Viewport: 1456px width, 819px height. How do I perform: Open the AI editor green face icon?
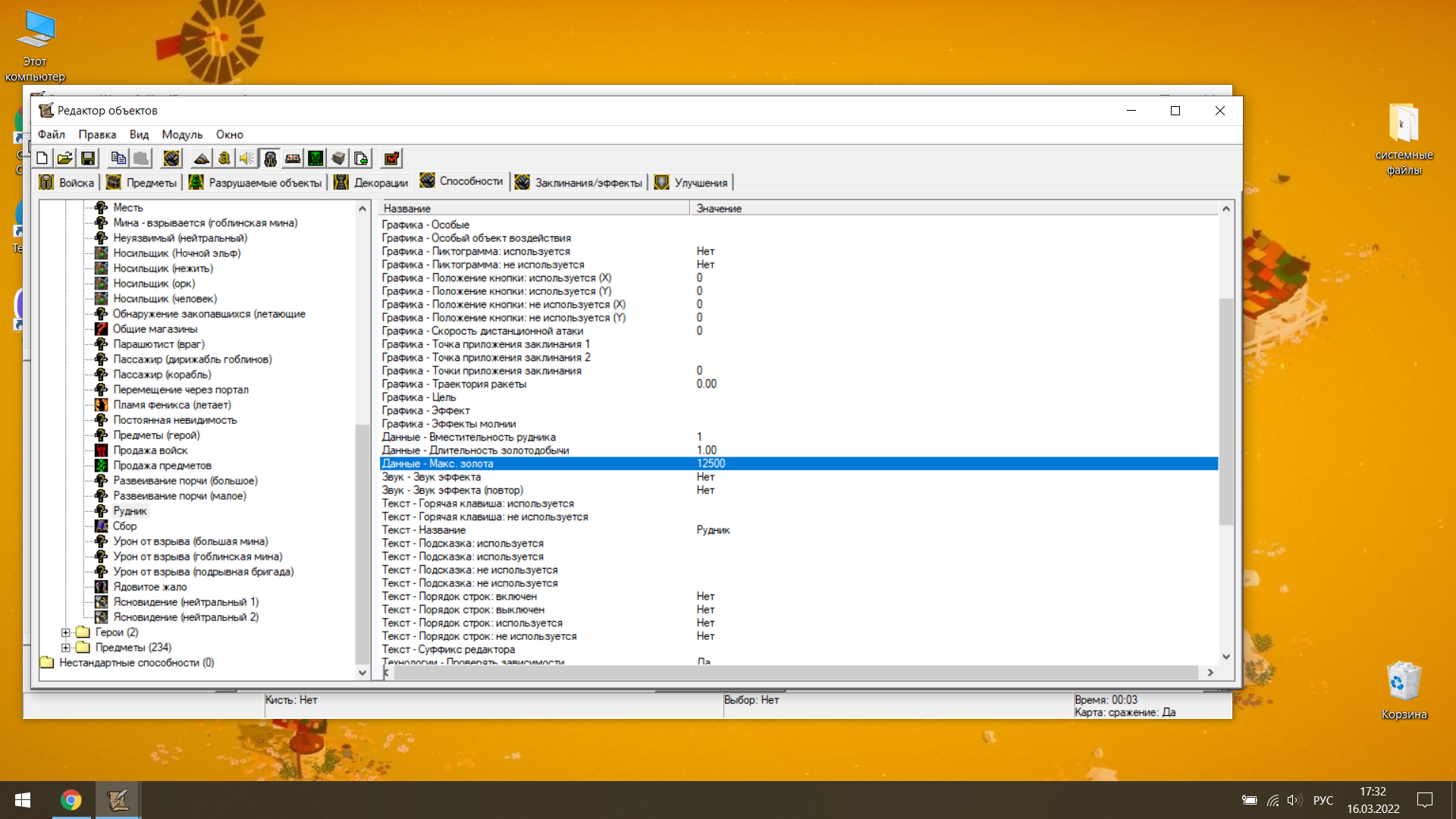click(315, 158)
